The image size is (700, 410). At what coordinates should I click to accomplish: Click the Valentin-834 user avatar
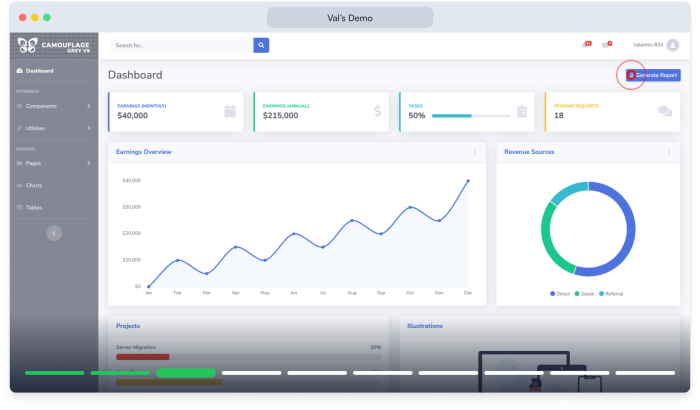click(672, 45)
